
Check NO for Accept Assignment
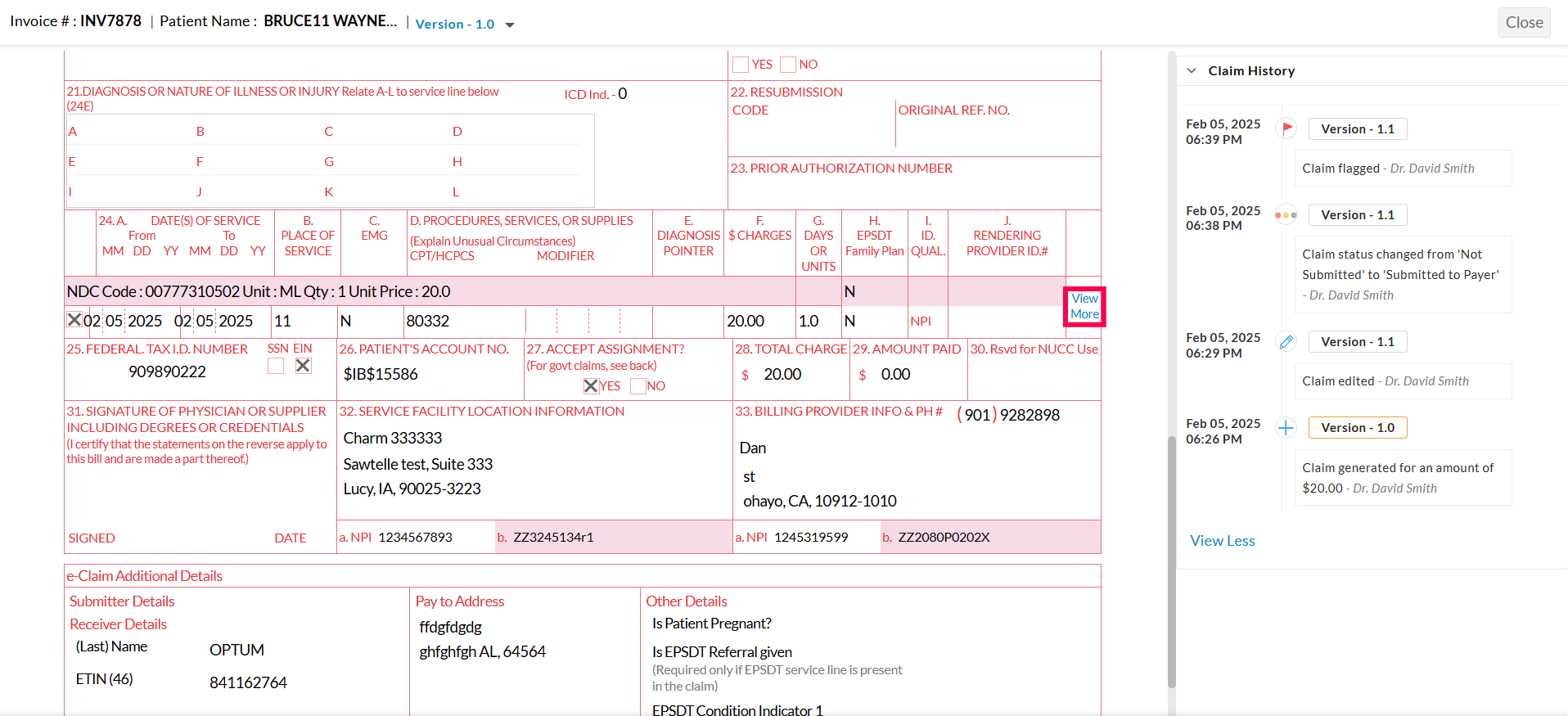point(638,386)
